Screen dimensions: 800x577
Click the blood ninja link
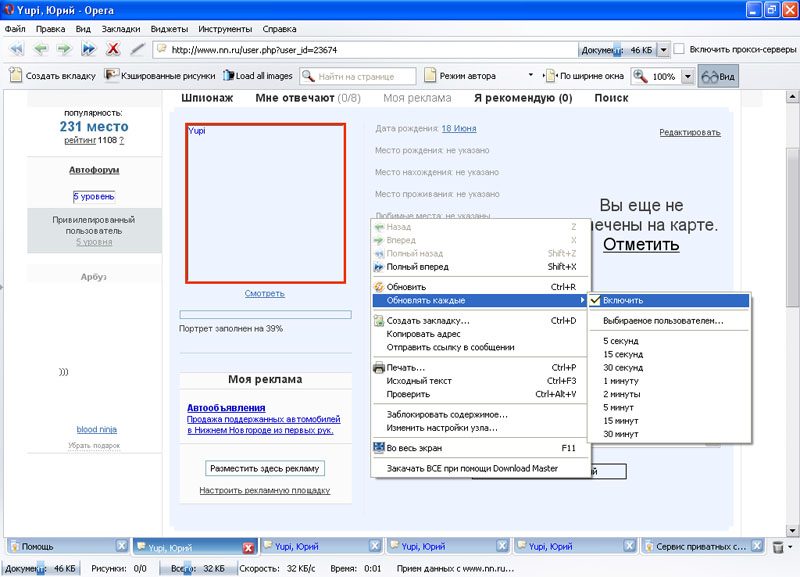coord(96,430)
